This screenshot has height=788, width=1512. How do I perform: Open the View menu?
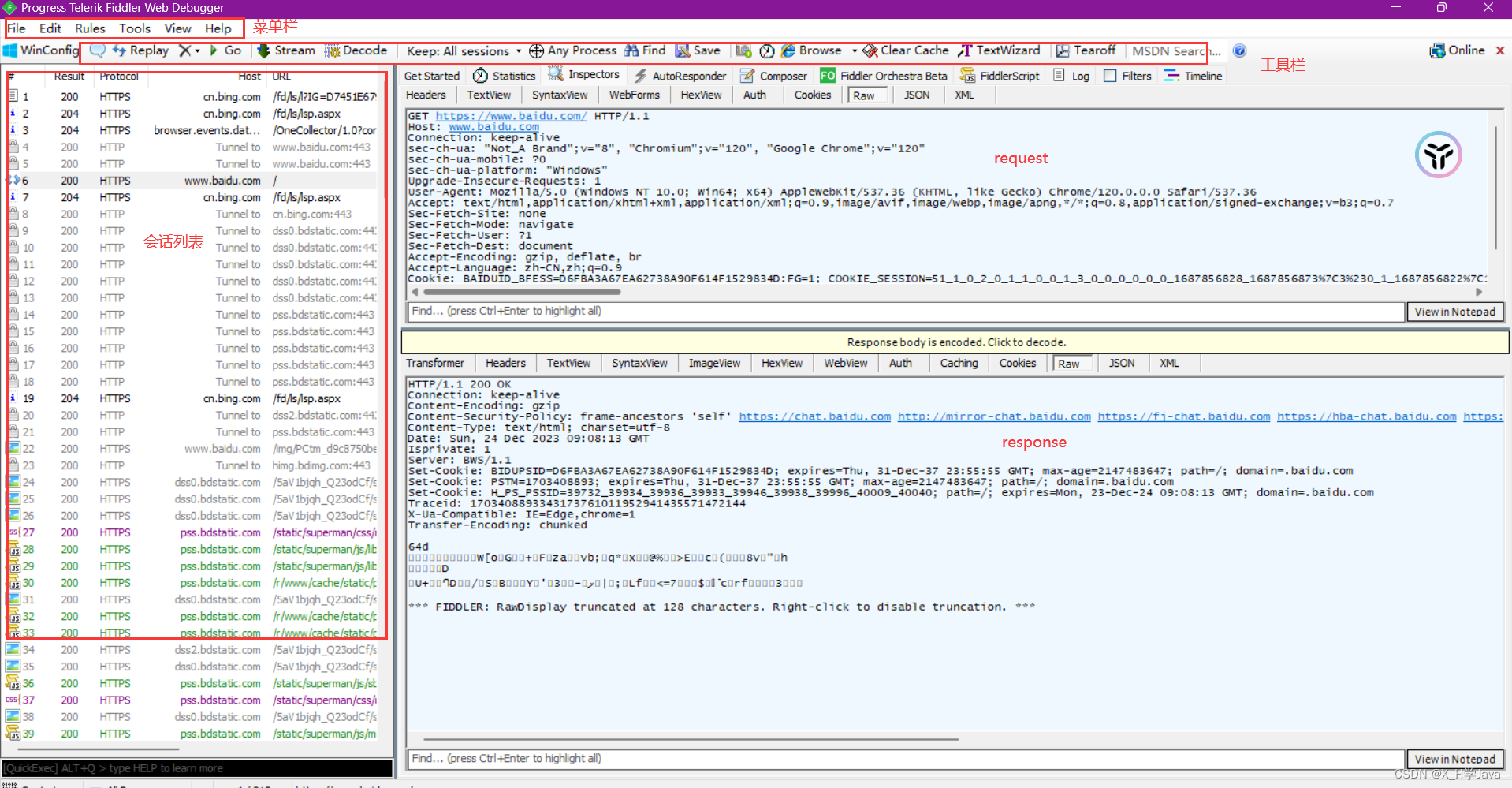pos(177,28)
